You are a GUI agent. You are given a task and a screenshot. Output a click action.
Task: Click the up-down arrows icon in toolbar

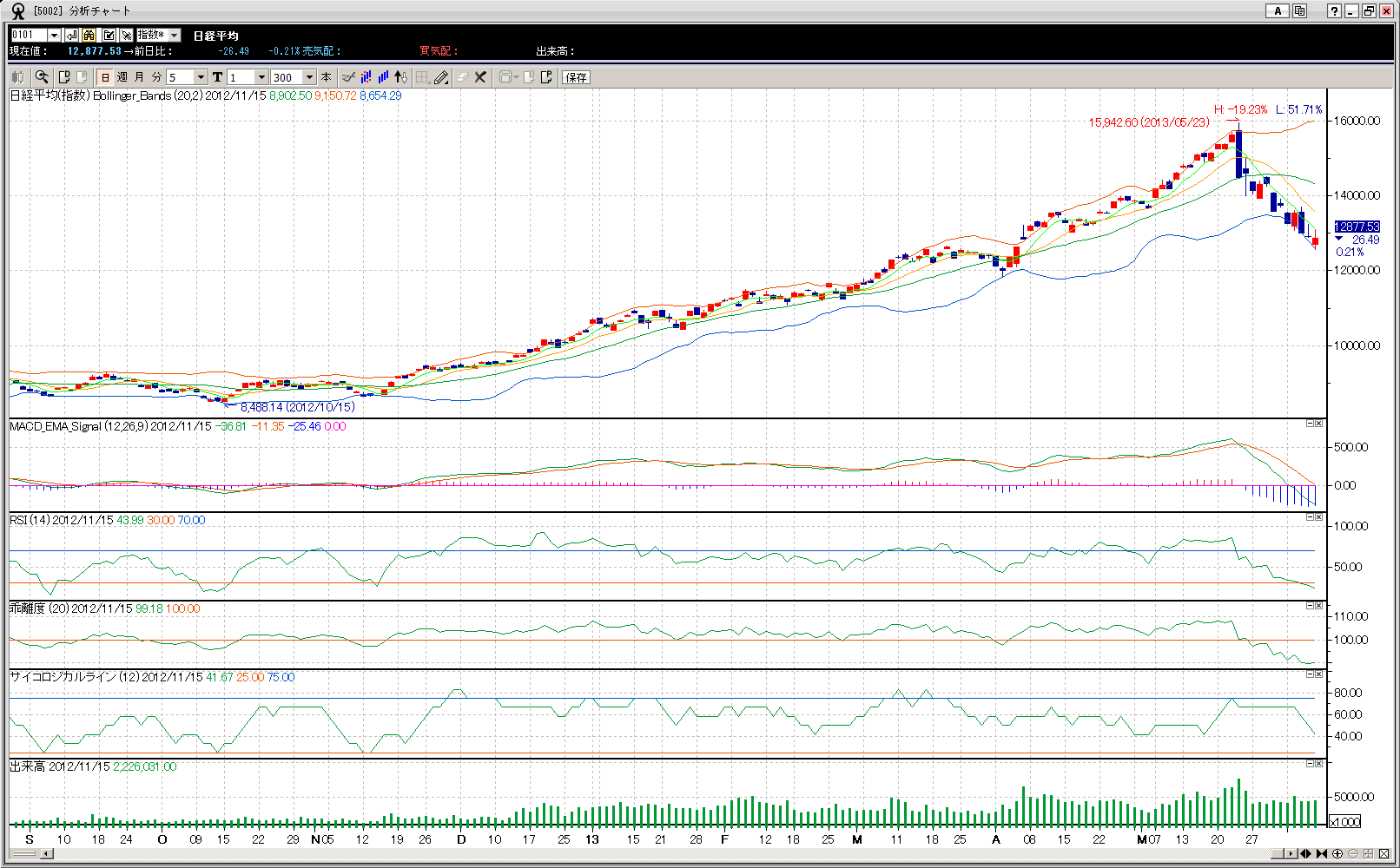point(400,77)
